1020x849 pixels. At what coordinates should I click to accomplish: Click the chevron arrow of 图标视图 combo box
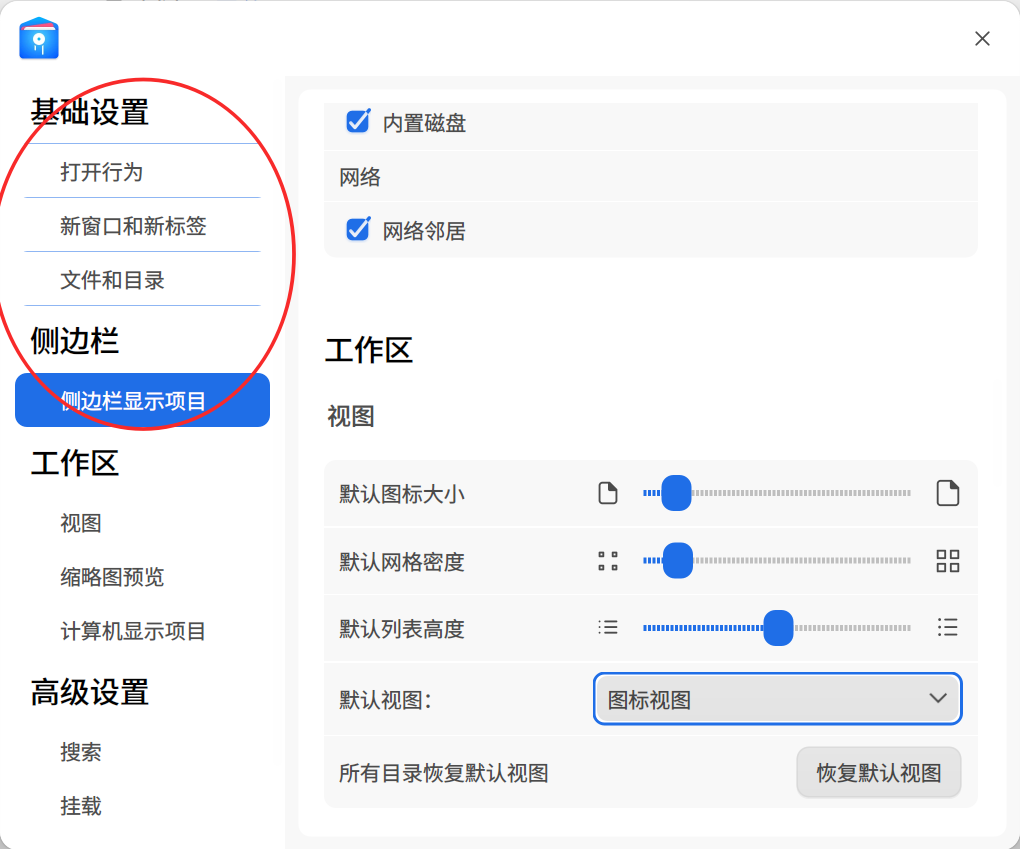pos(937,699)
